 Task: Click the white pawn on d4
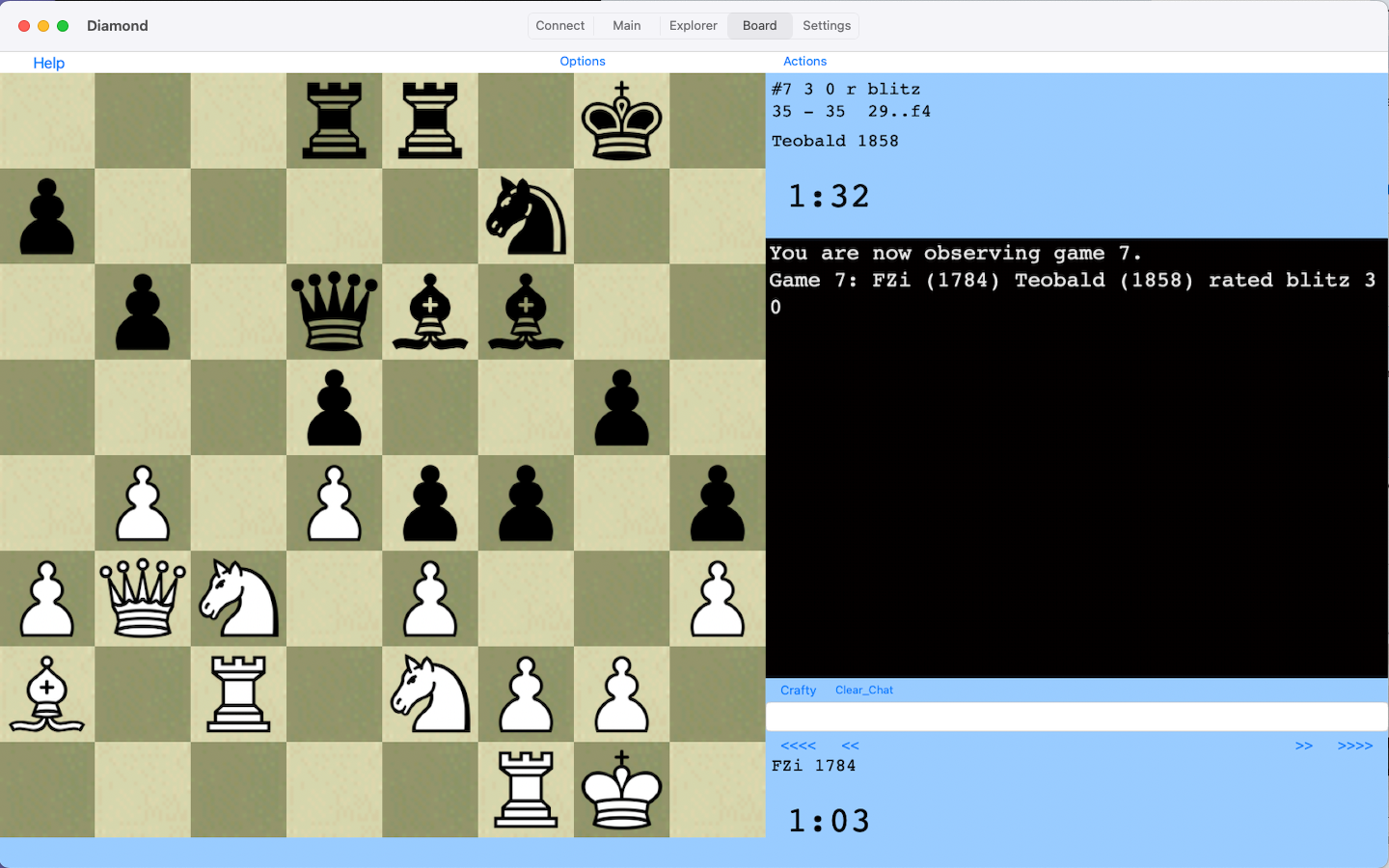[x=335, y=502]
